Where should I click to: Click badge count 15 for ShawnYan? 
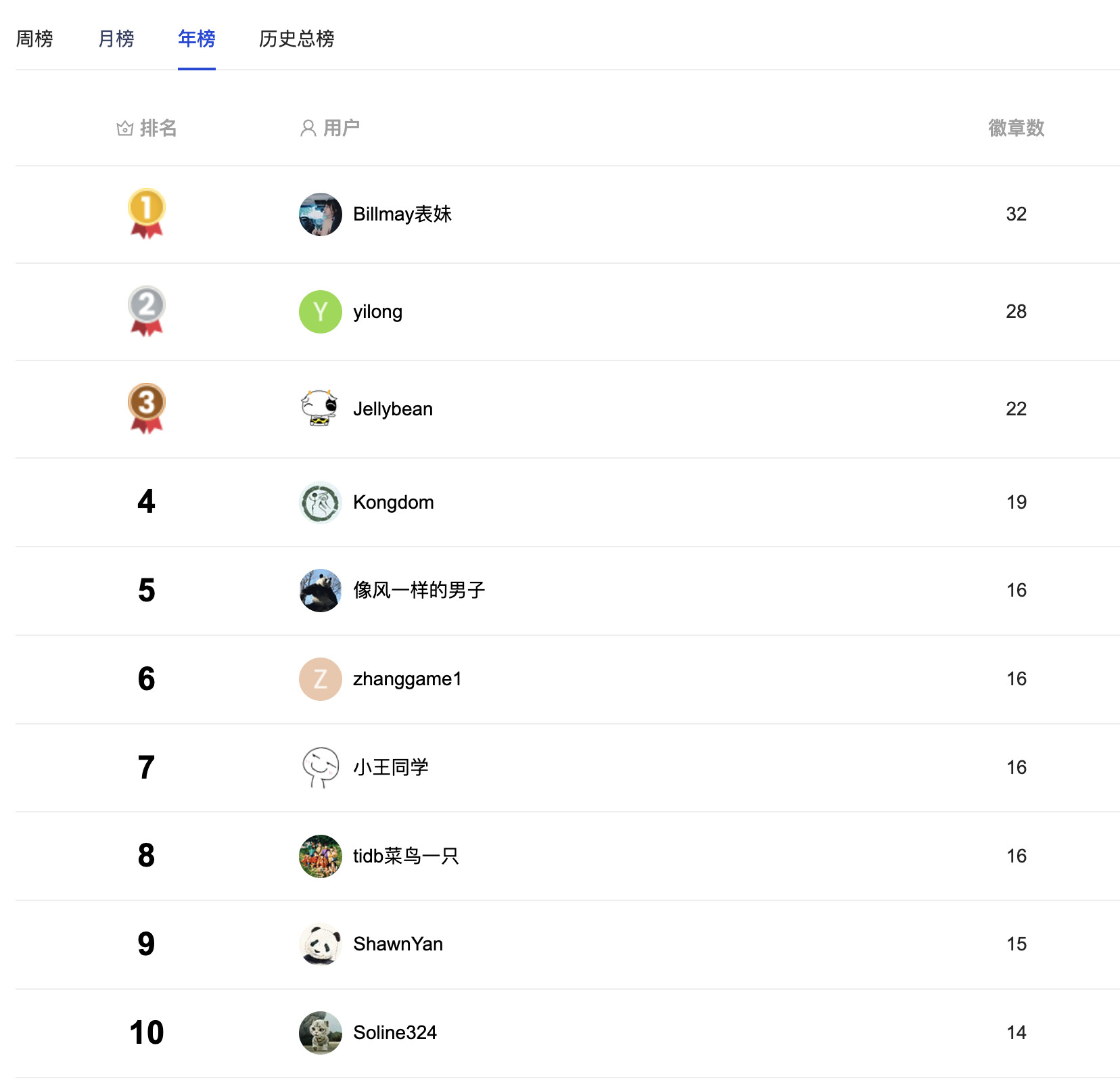point(1017,944)
